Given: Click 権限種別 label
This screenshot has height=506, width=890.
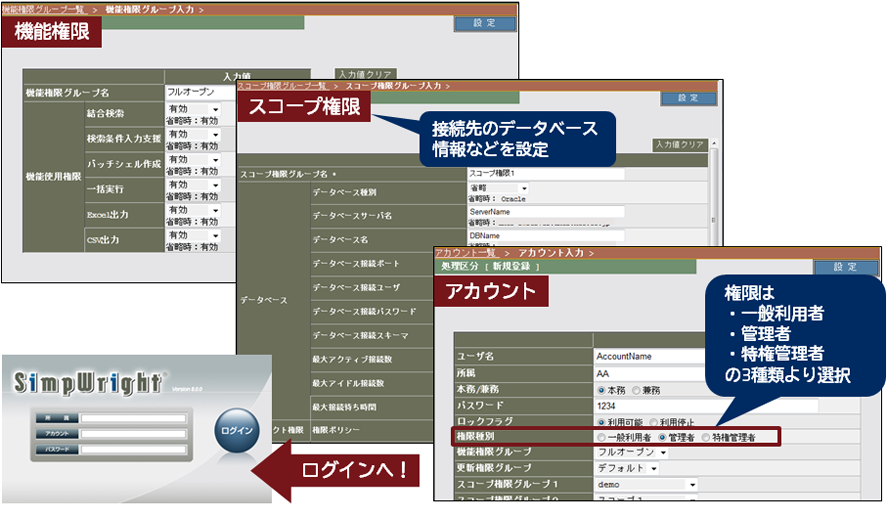Looking at the screenshot, I should (475, 437).
